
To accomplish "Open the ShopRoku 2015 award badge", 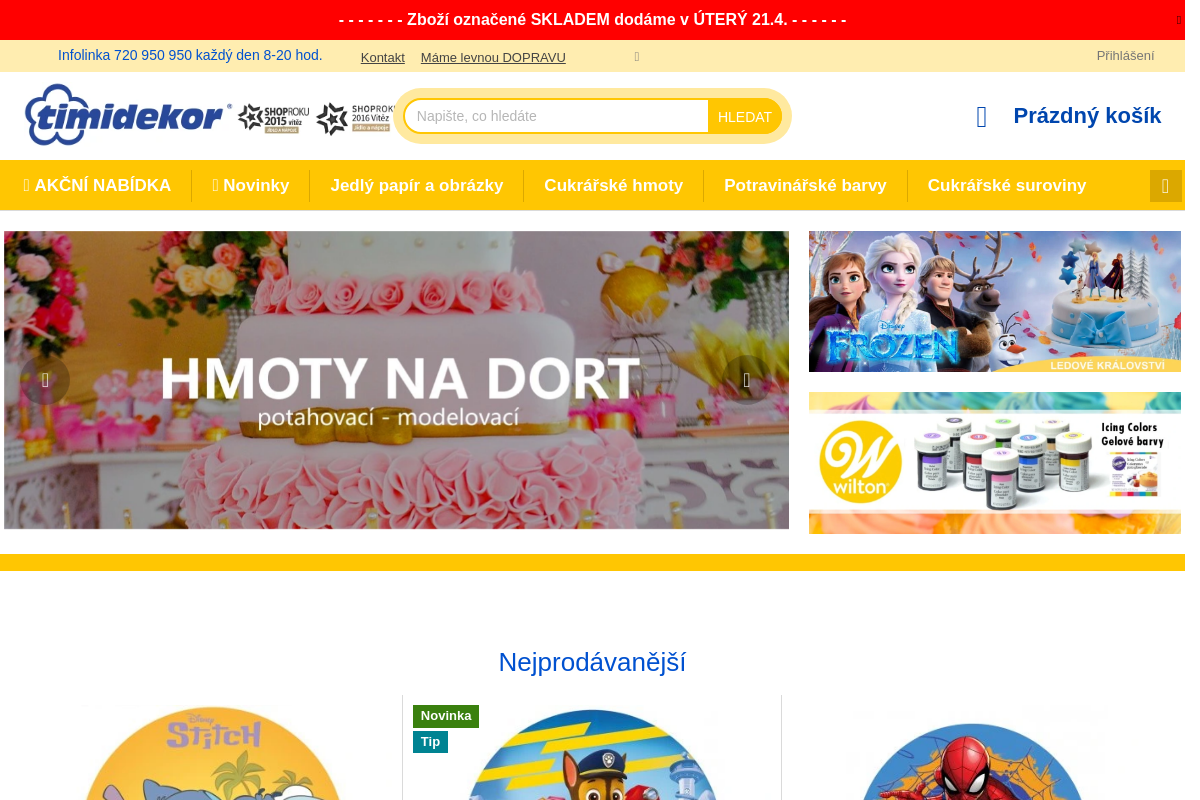I will point(274,118).
